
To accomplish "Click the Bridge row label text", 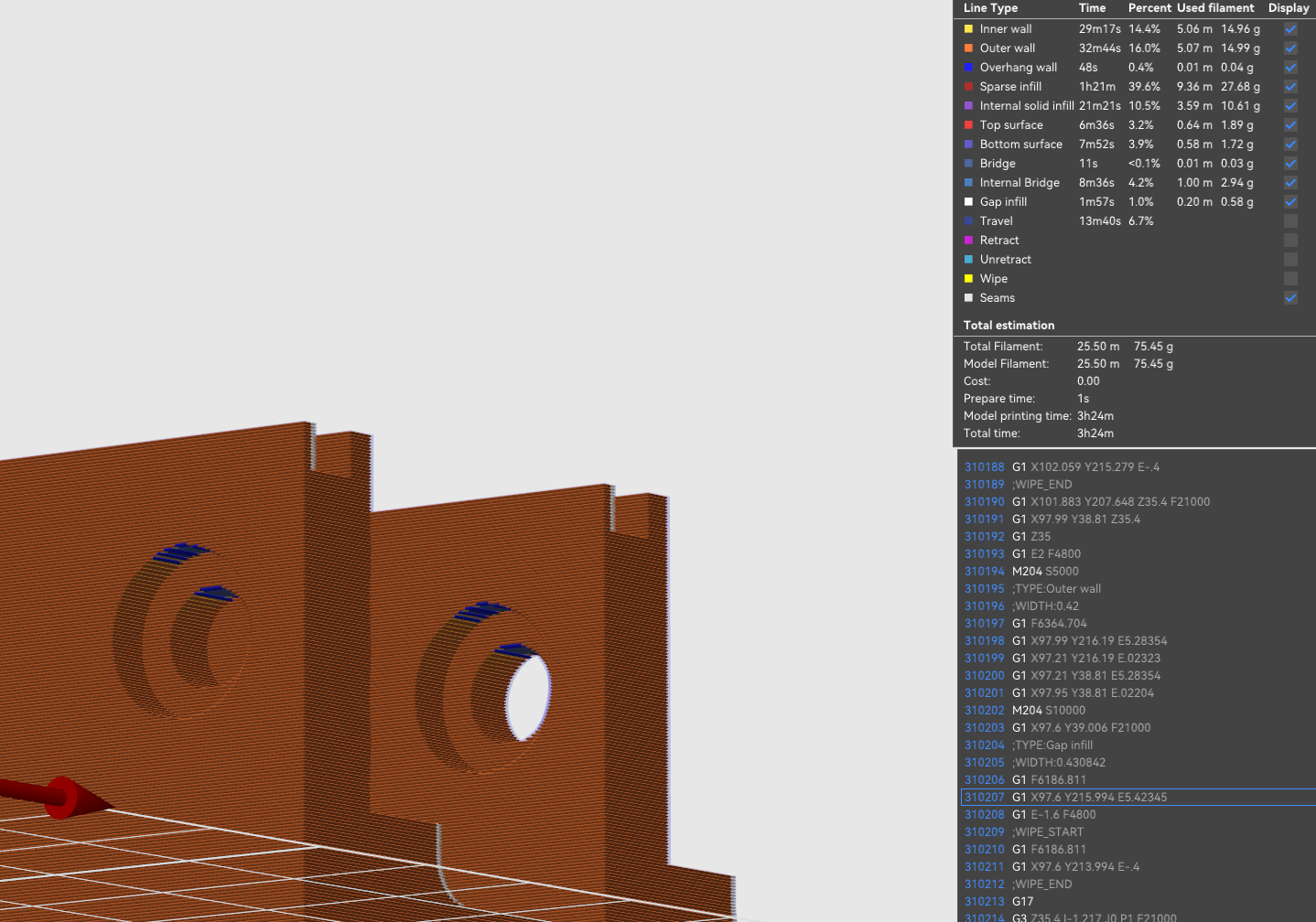I will (x=998, y=164).
